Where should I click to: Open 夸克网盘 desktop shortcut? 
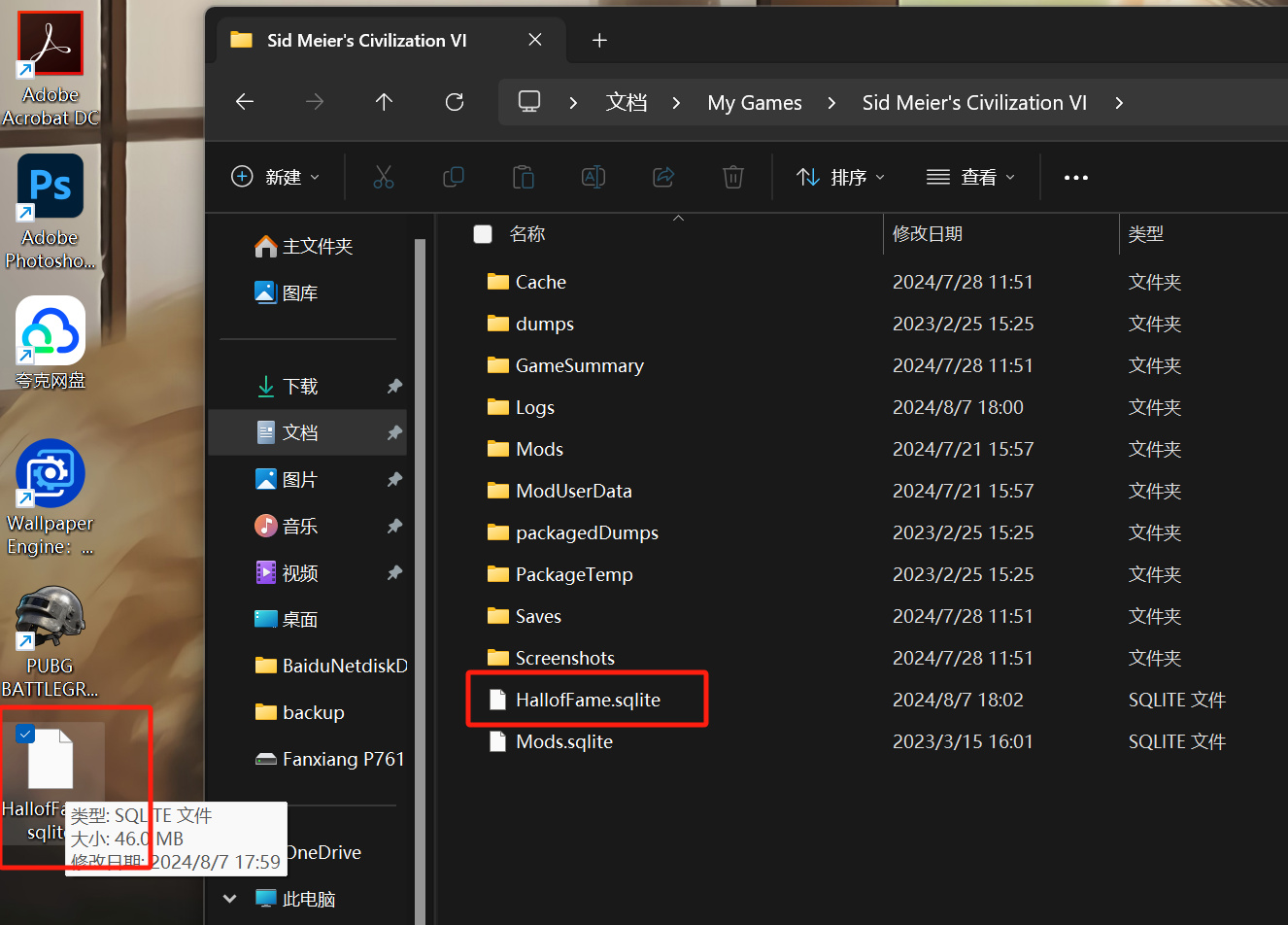click(51, 343)
